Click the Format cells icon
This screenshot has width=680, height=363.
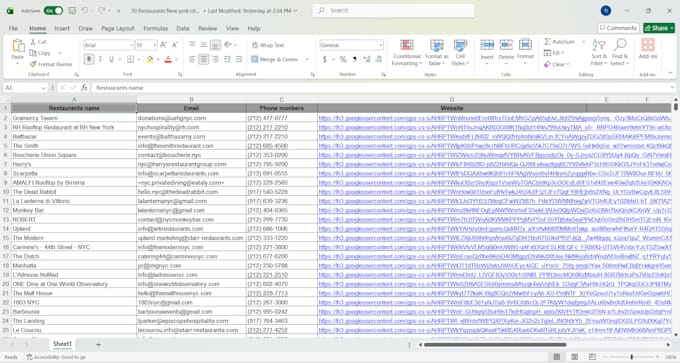[525, 45]
